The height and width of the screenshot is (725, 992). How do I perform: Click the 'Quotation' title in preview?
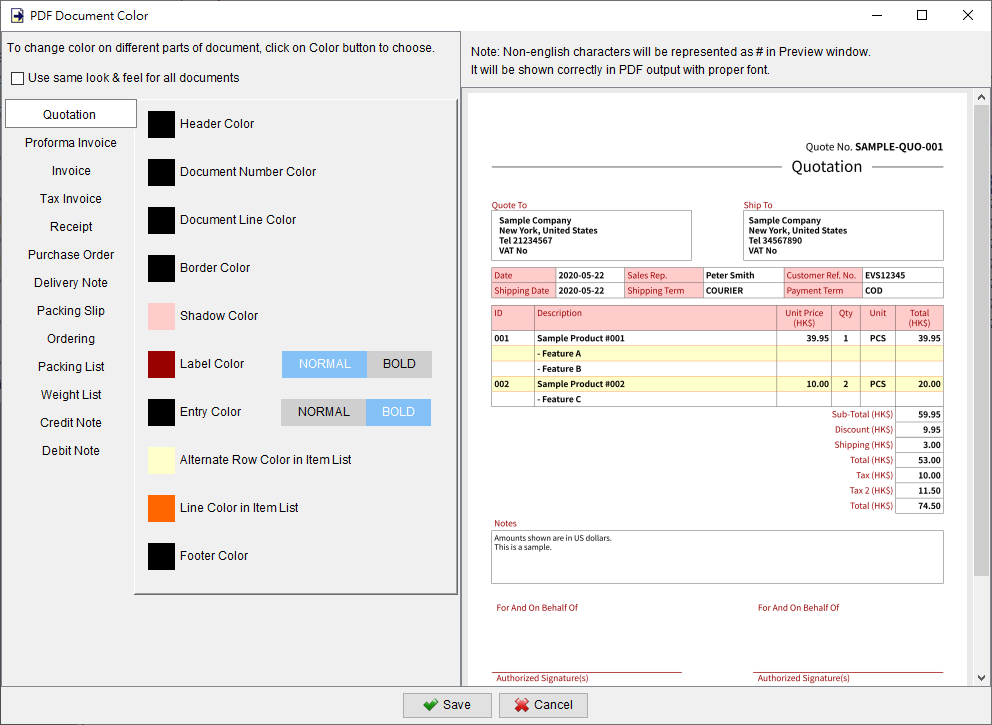[827, 166]
